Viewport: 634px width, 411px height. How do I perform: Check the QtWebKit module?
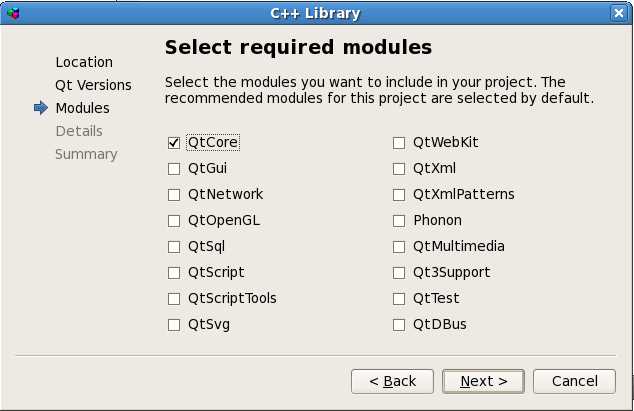click(399, 143)
